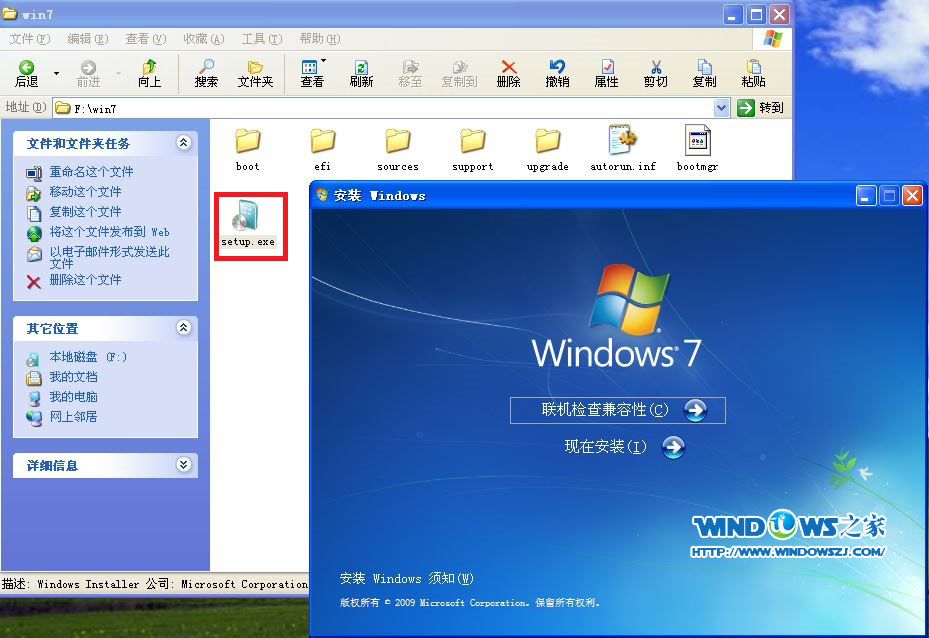
Task: Click 联机检查兼容性(C) in the installer
Action: pyautogui.click(x=617, y=410)
